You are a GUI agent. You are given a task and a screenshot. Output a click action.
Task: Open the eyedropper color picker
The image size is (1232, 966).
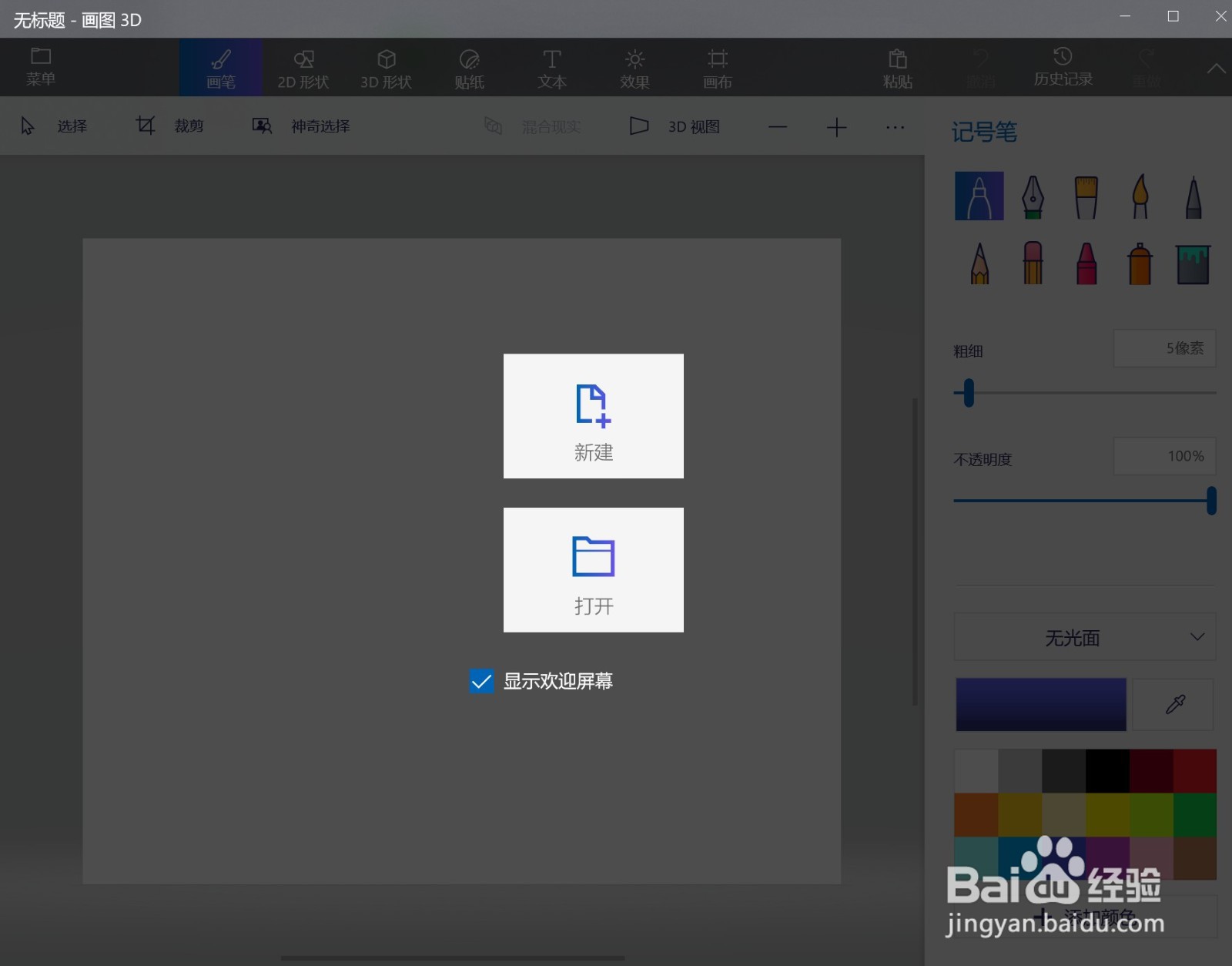1173,704
